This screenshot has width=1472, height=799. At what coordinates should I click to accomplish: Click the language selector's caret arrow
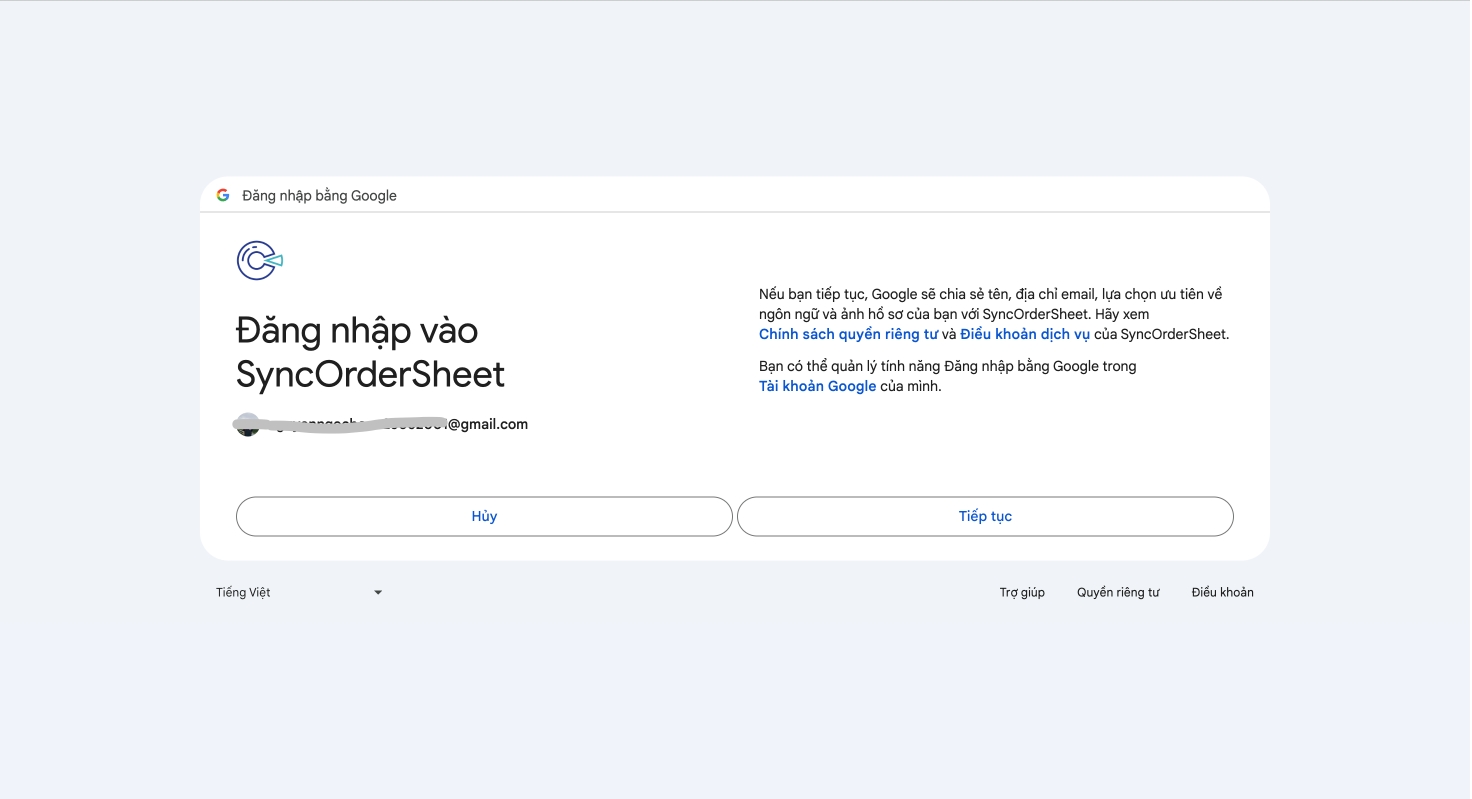(378, 593)
